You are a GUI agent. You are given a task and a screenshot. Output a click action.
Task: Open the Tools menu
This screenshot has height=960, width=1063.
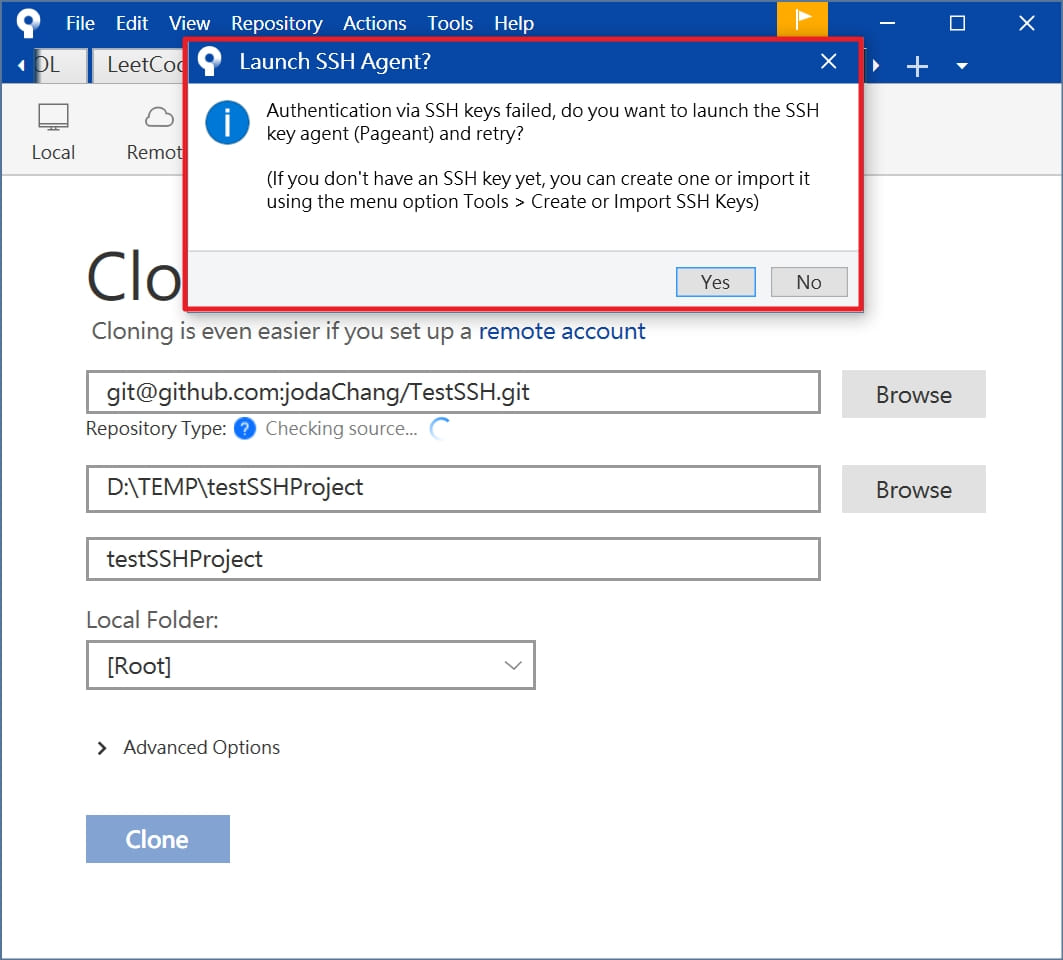(x=449, y=23)
